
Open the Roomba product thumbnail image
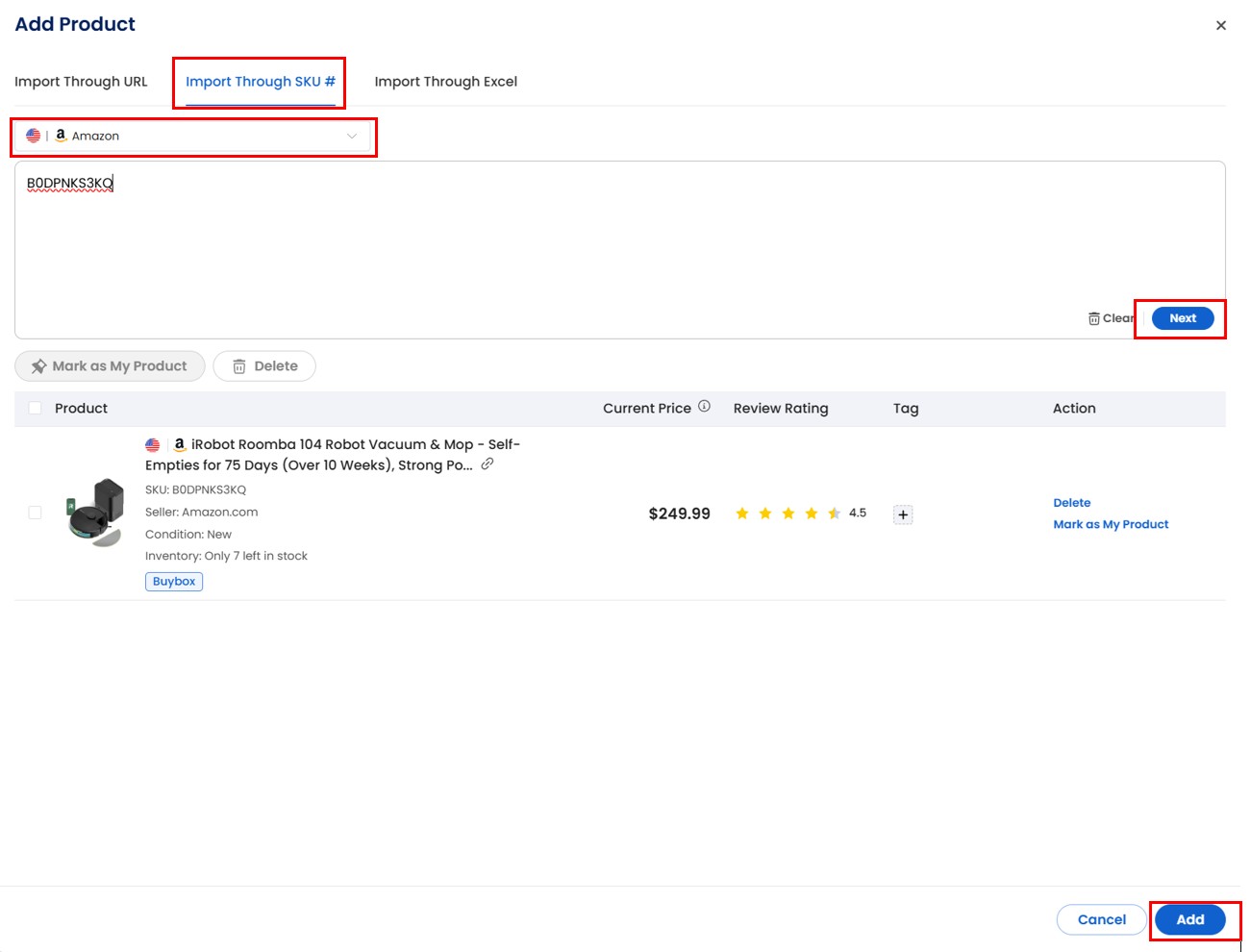click(x=96, y=513)
